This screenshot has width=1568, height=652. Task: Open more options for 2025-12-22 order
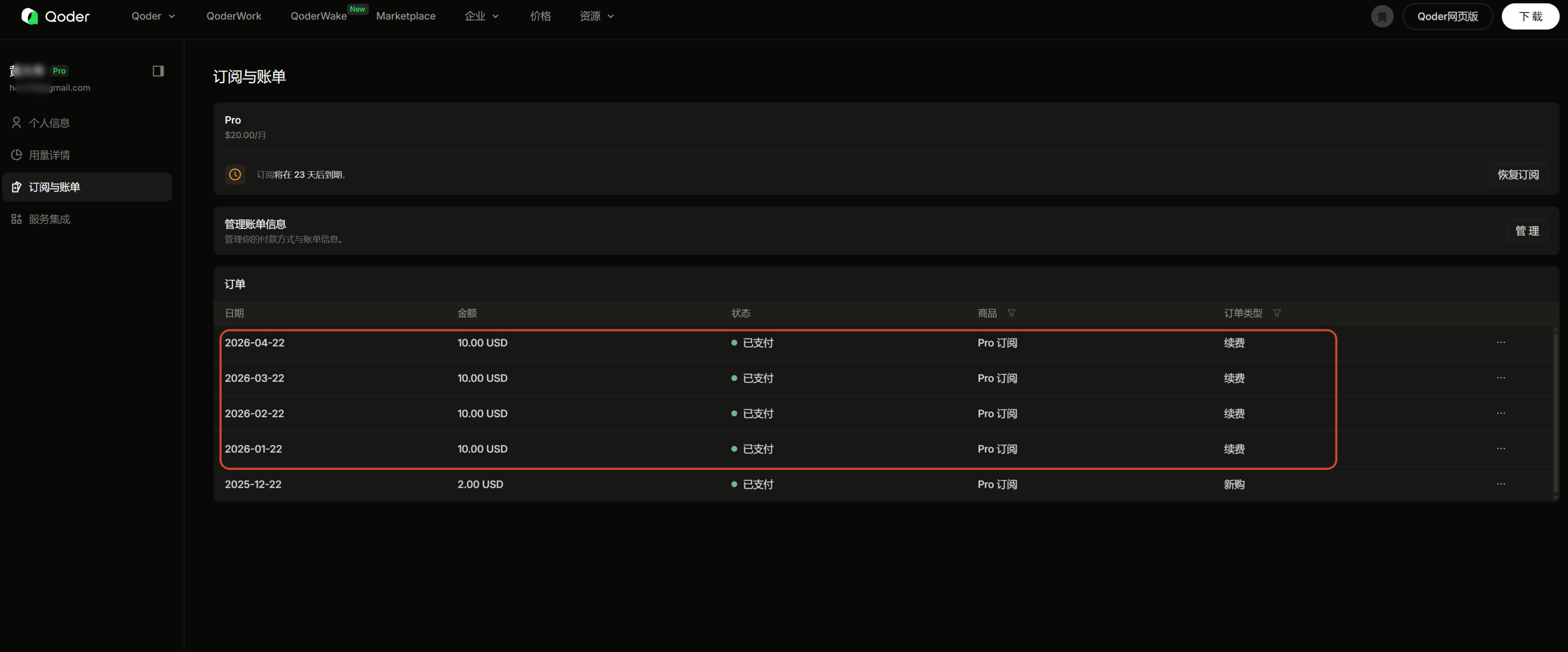(1501, 484)
